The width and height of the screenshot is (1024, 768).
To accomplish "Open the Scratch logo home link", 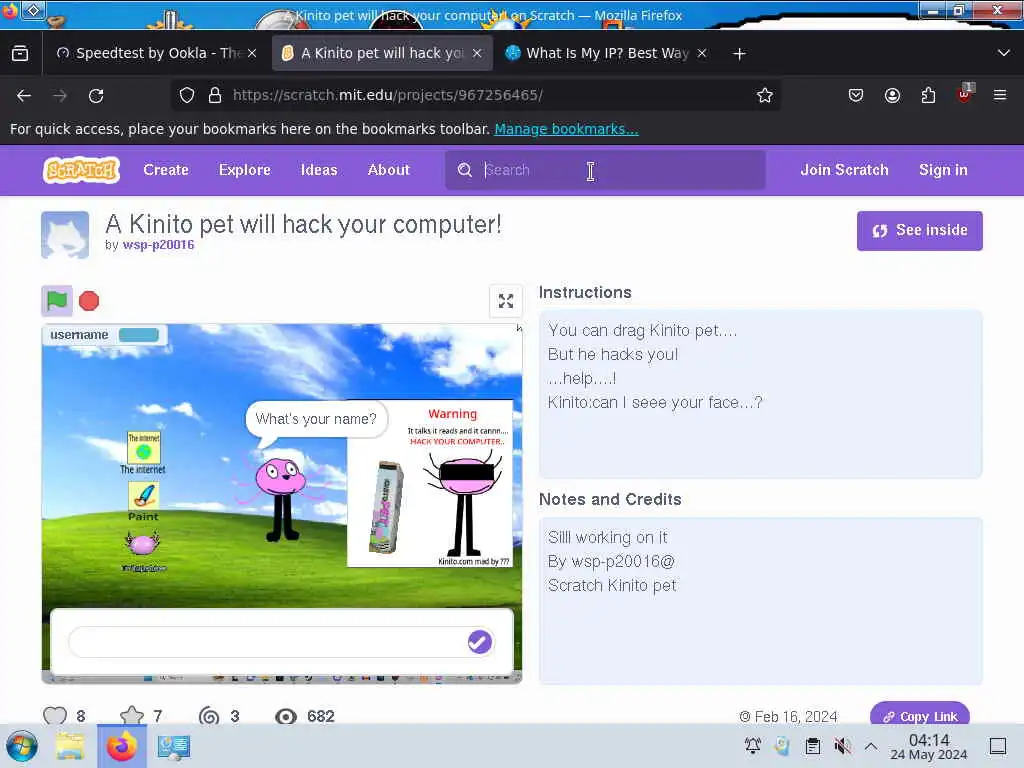I will [82, 170].
